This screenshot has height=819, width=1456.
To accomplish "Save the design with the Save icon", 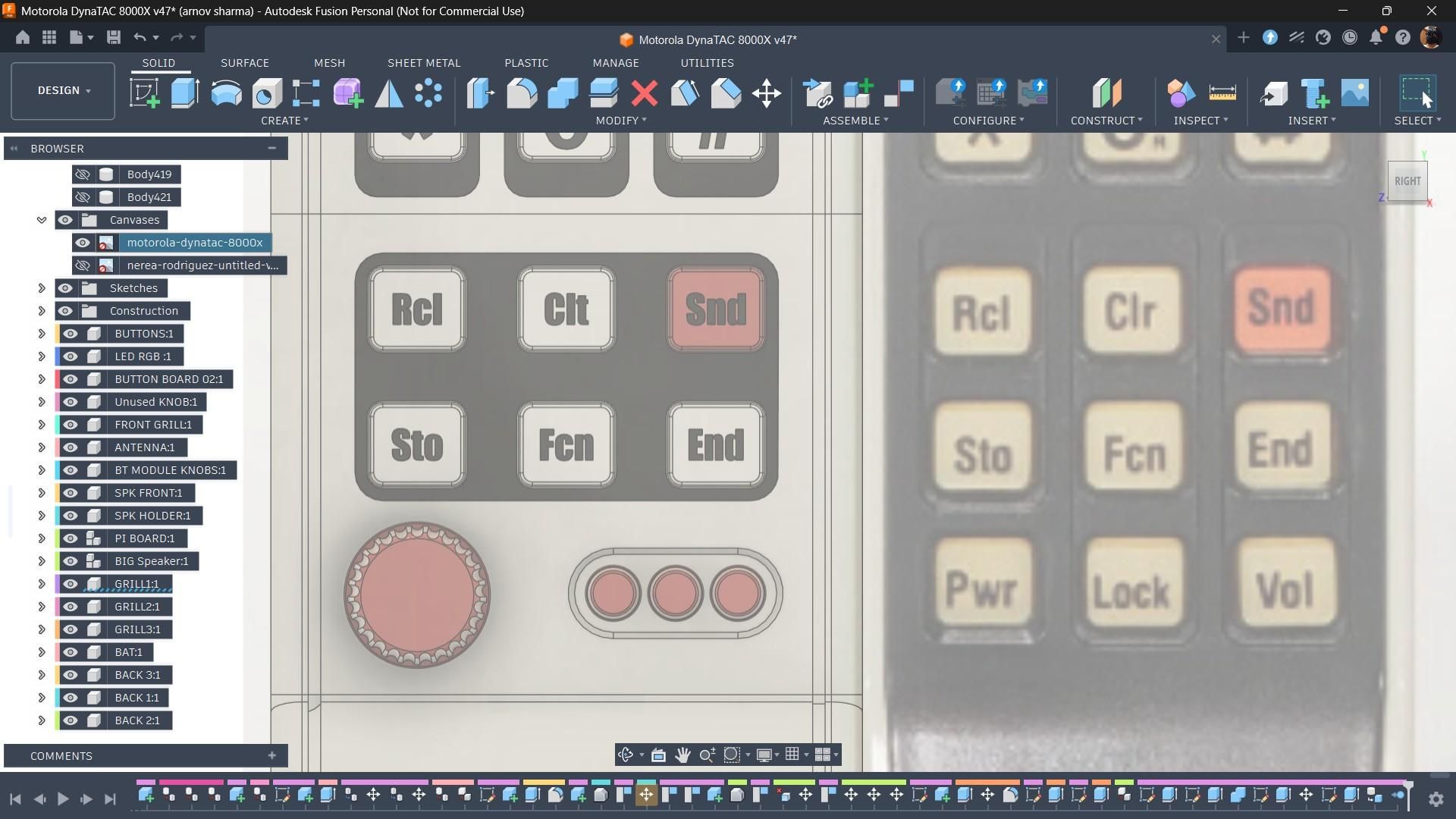I will [x=114, y=37].
